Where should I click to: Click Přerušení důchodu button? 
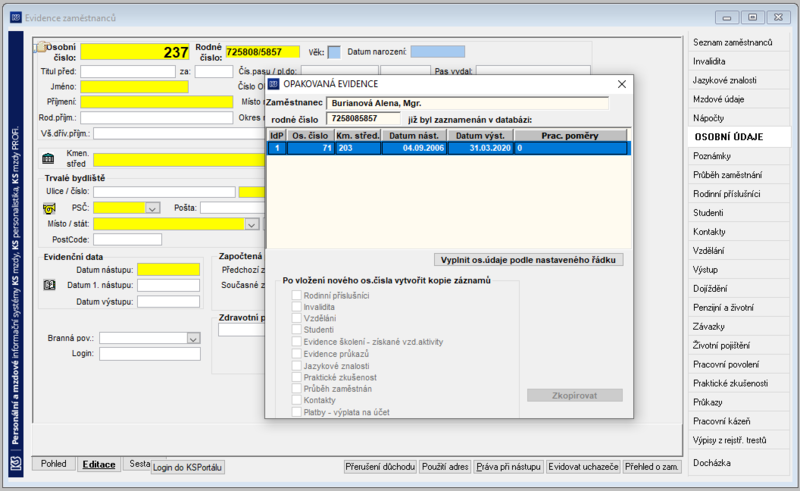pyautogui.click(x=380, y=467)
